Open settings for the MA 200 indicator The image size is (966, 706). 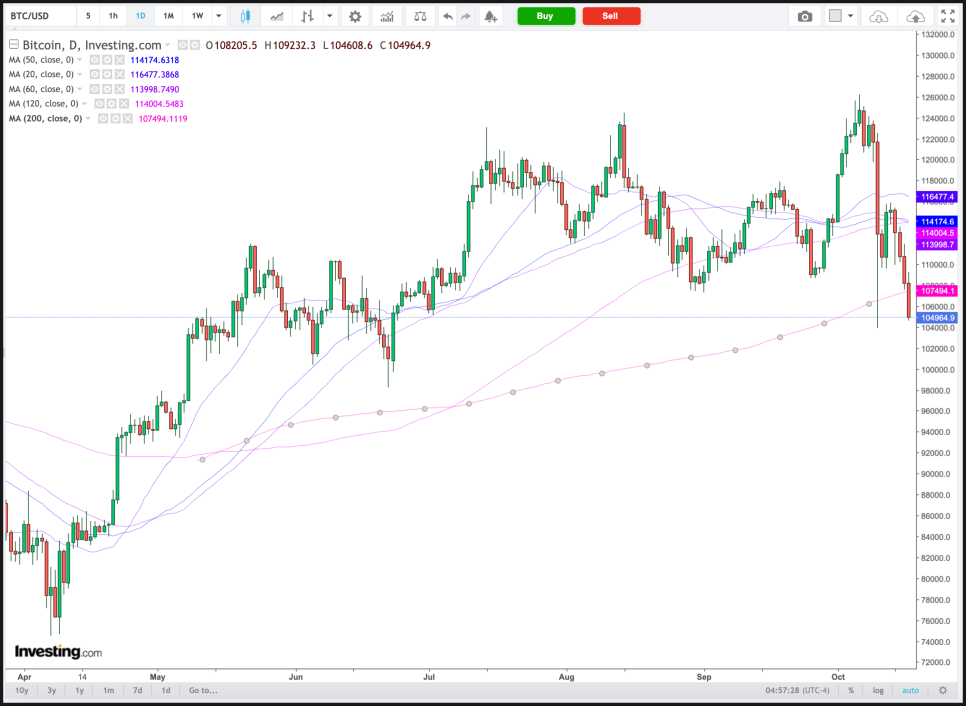[115, 118]
